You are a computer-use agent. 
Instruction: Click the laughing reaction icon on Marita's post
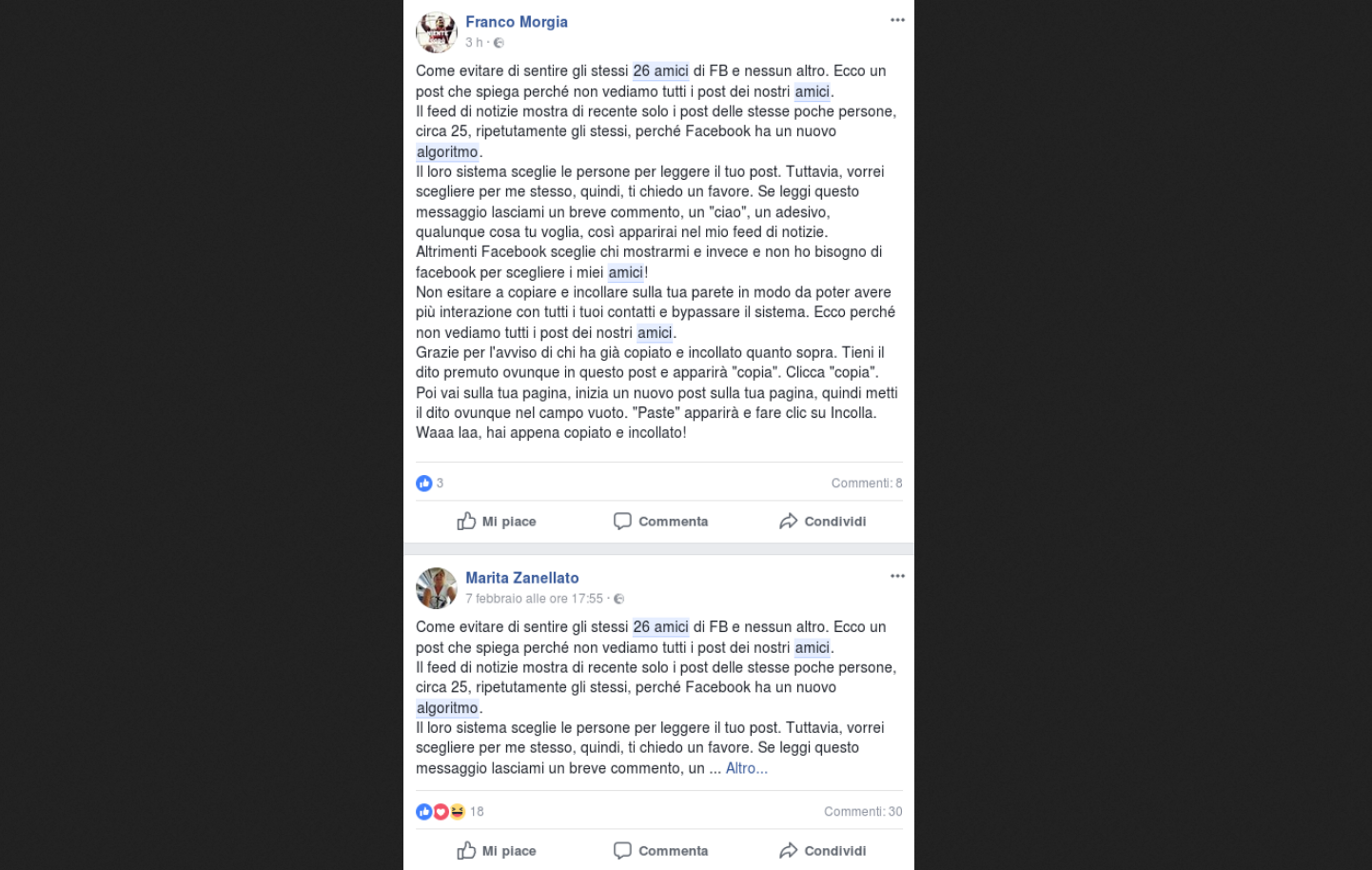click(457, 812)
